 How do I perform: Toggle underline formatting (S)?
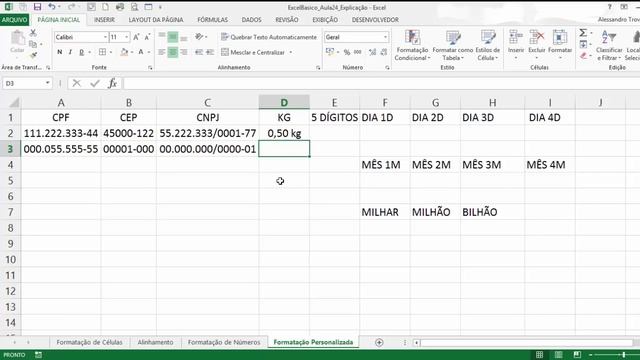(81, 52)
